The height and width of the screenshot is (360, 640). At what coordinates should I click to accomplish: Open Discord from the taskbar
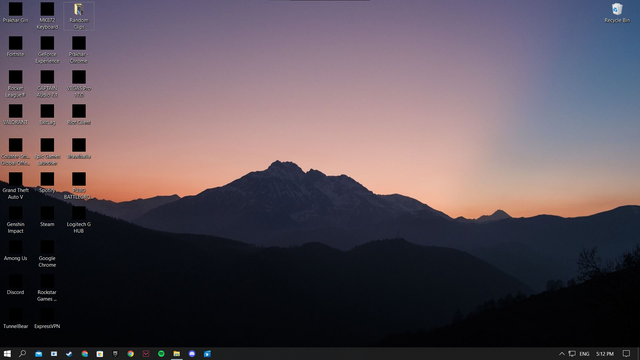pos(192,354)
